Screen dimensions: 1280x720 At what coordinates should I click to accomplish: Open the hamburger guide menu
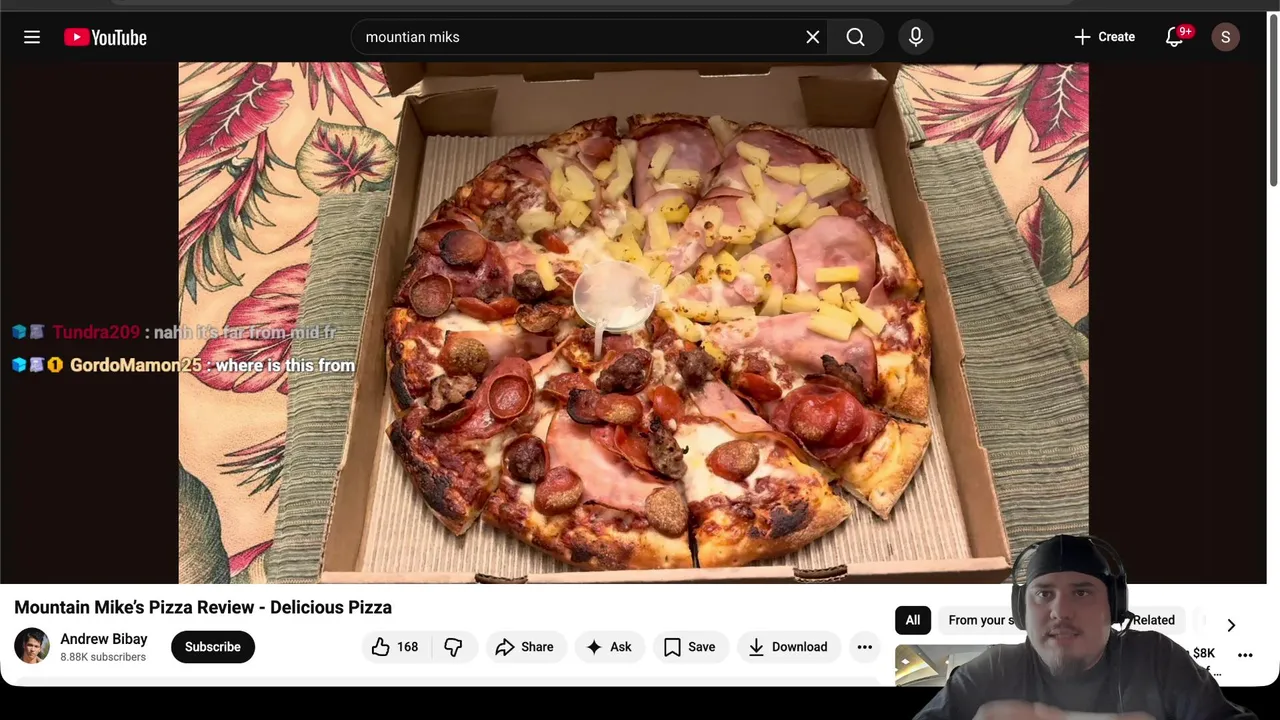(x=32, y=37)
